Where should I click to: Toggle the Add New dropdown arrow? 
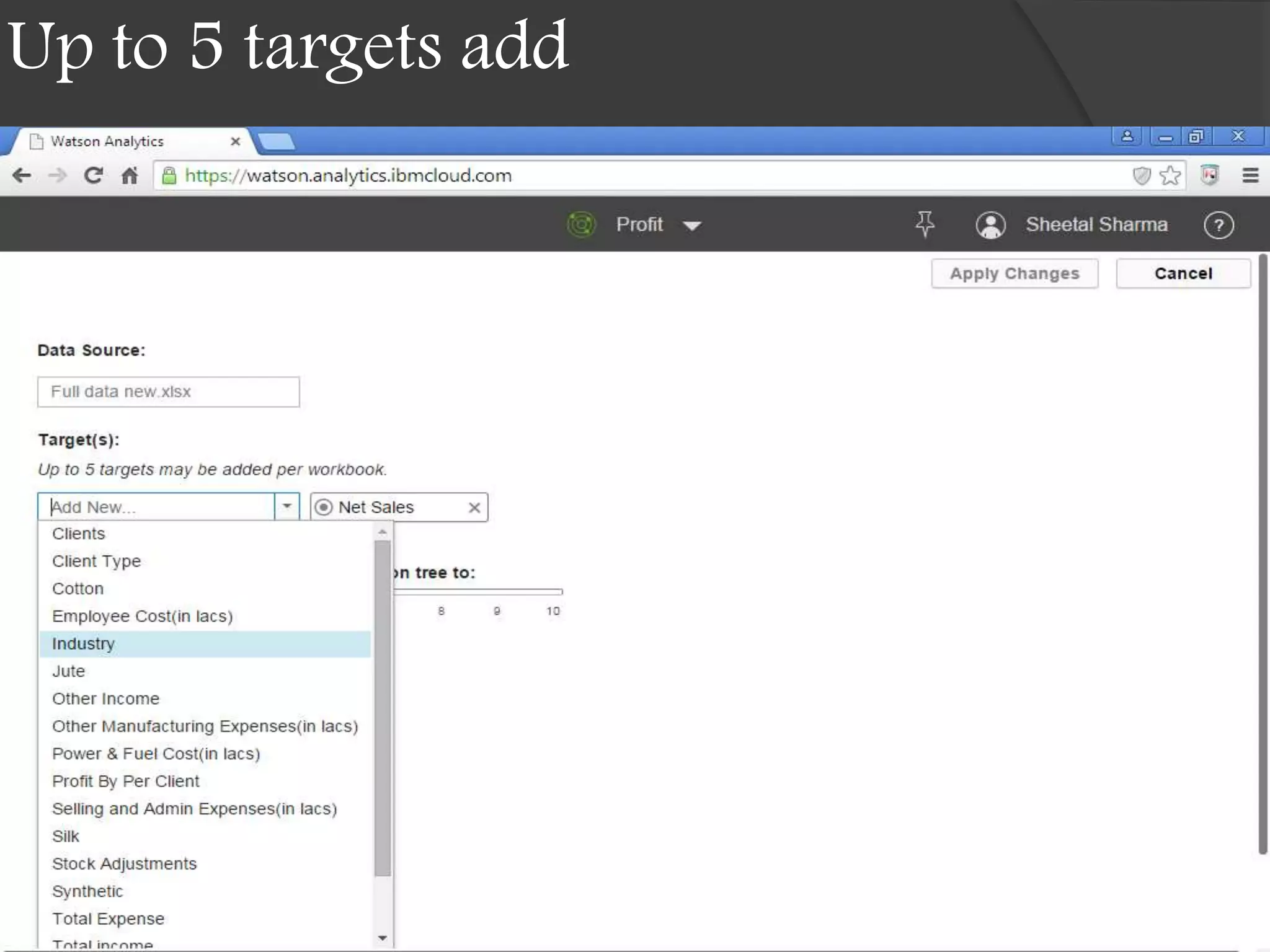286,506
